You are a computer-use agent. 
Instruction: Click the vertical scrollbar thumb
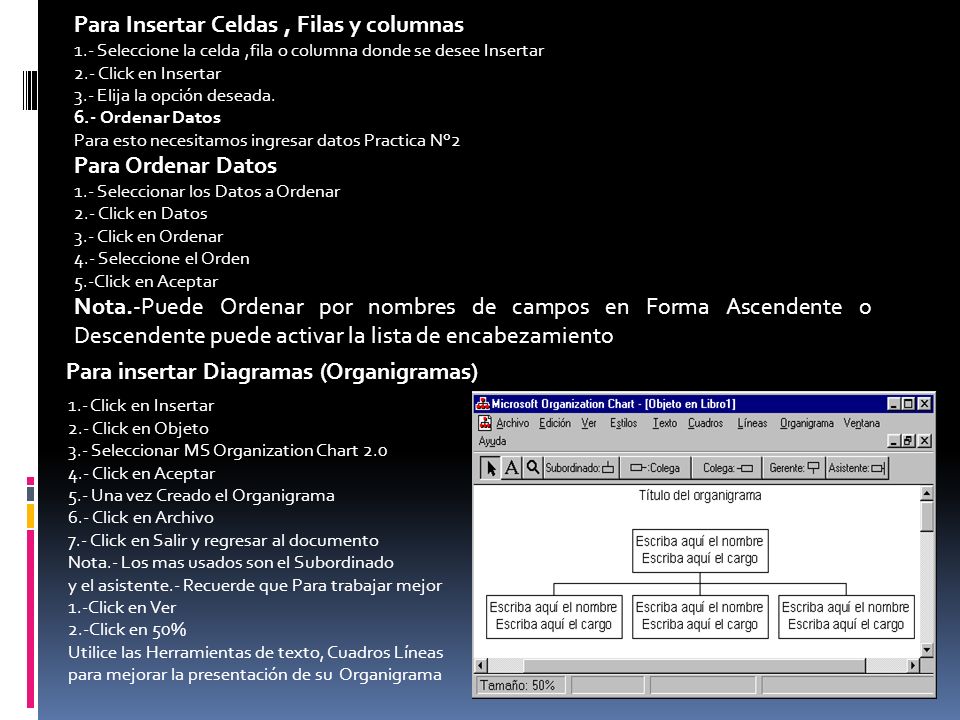[927, 516]
